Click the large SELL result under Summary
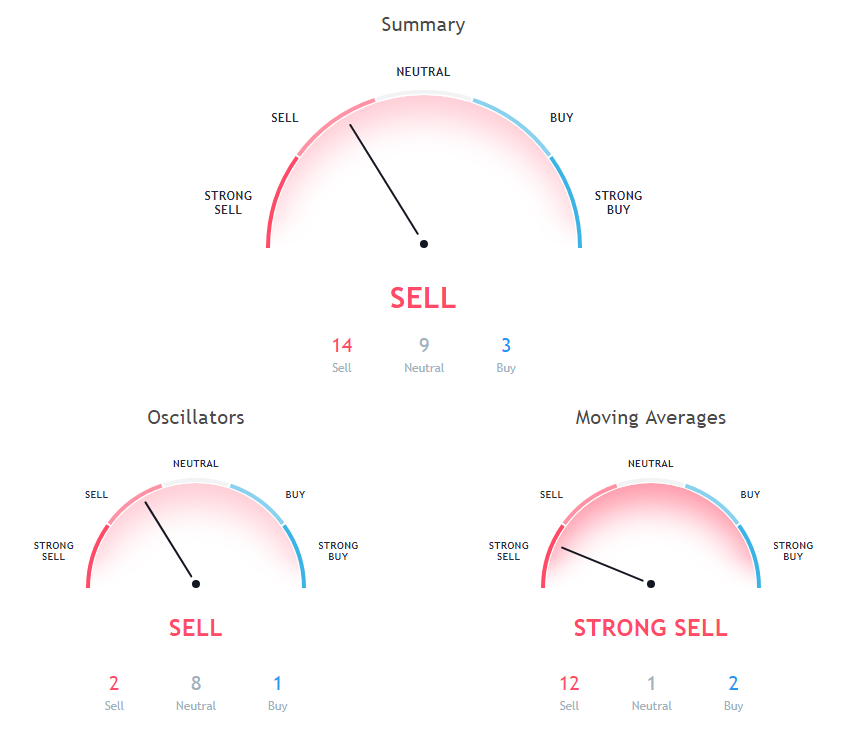Screen dimensions: 847x734 423,298
